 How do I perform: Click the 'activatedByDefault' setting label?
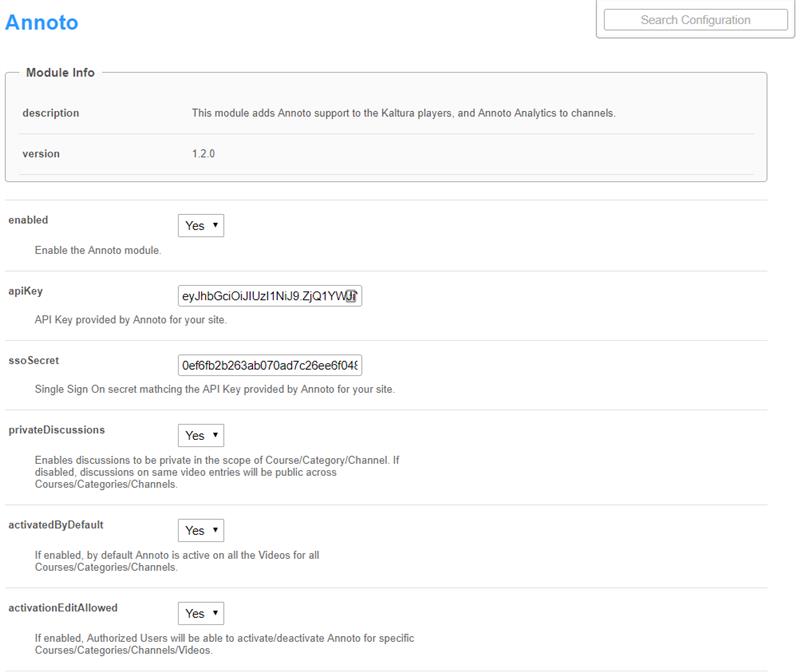coord(56,525)
